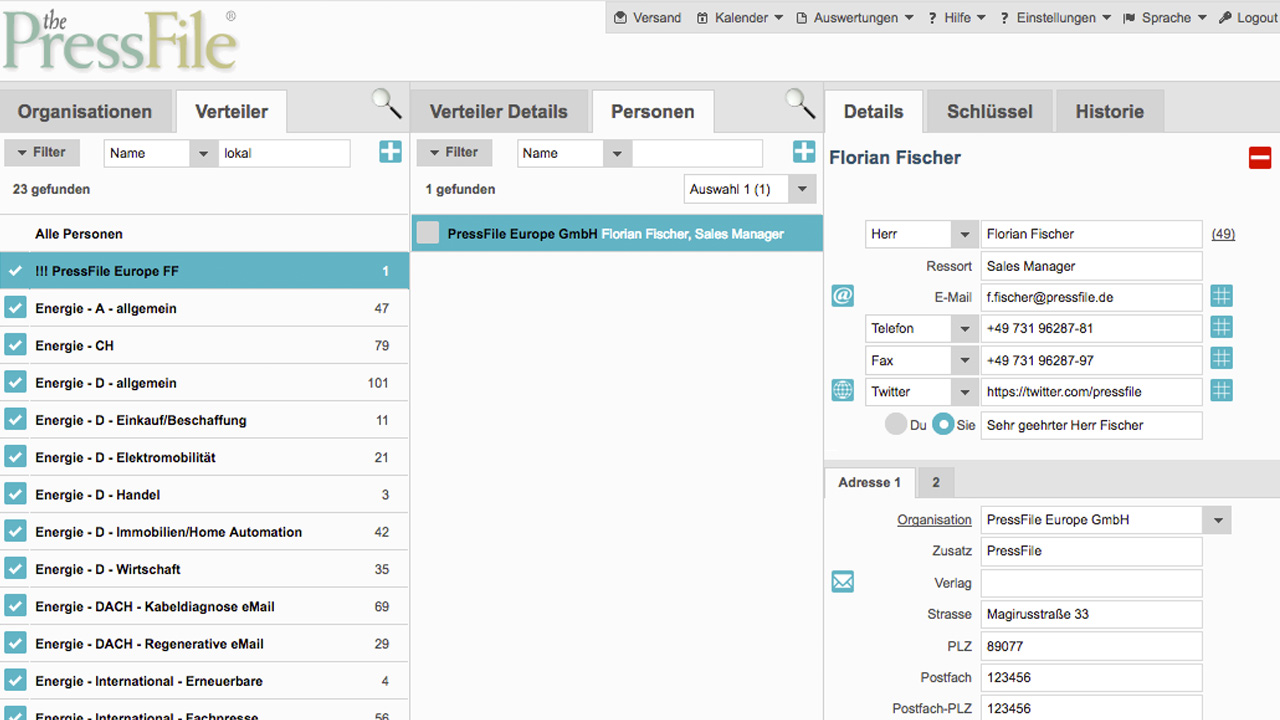This screenshot has height=720, width=1280.
Task: Toggle checkbox for Energie - D - Elektromobilität
Action: (15, 457)
